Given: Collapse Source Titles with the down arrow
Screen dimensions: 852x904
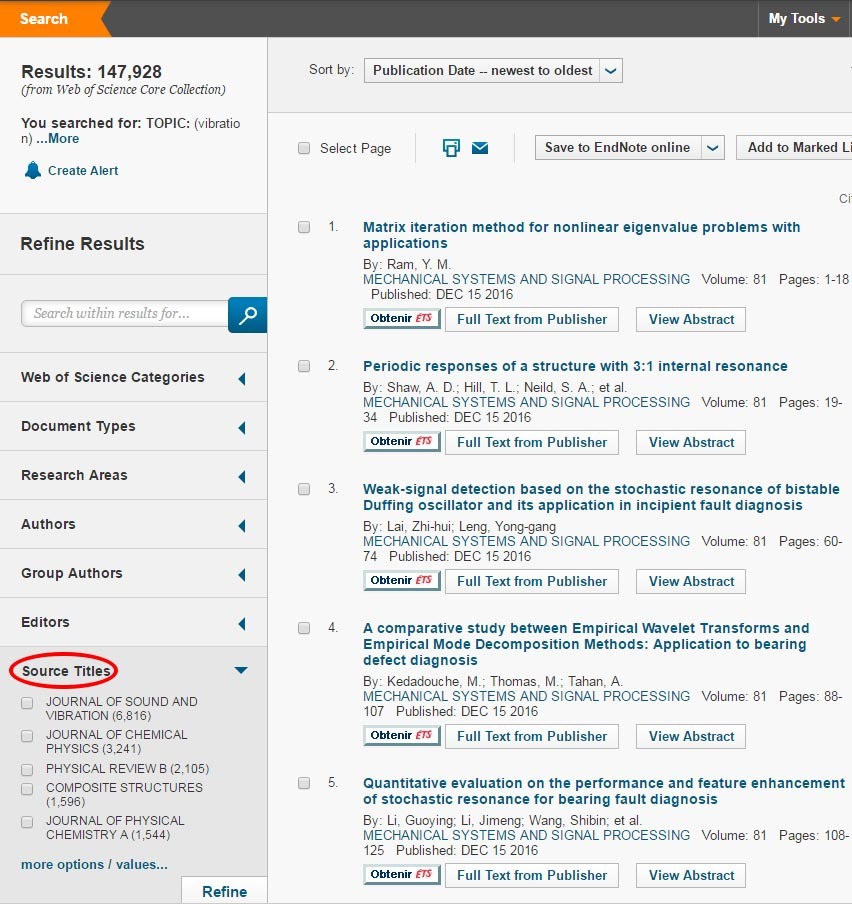Looking at the screenshot, I should click(240, 671).
